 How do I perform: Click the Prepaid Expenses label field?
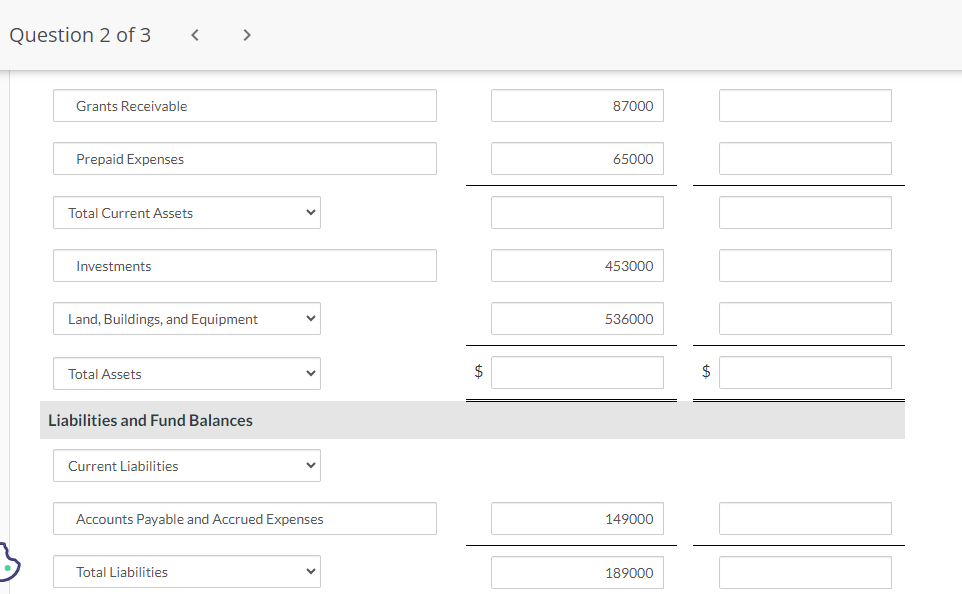[x=244, y=158]
